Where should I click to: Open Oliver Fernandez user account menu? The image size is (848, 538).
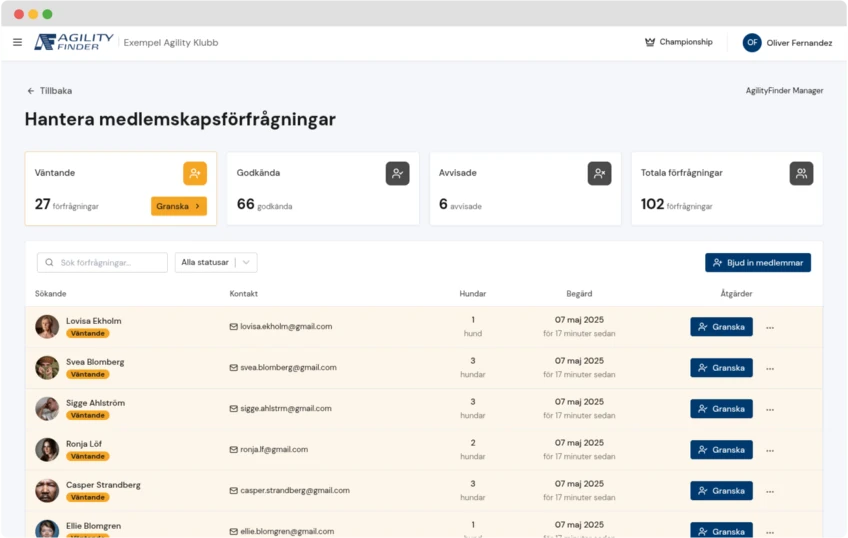coord(787,43)
